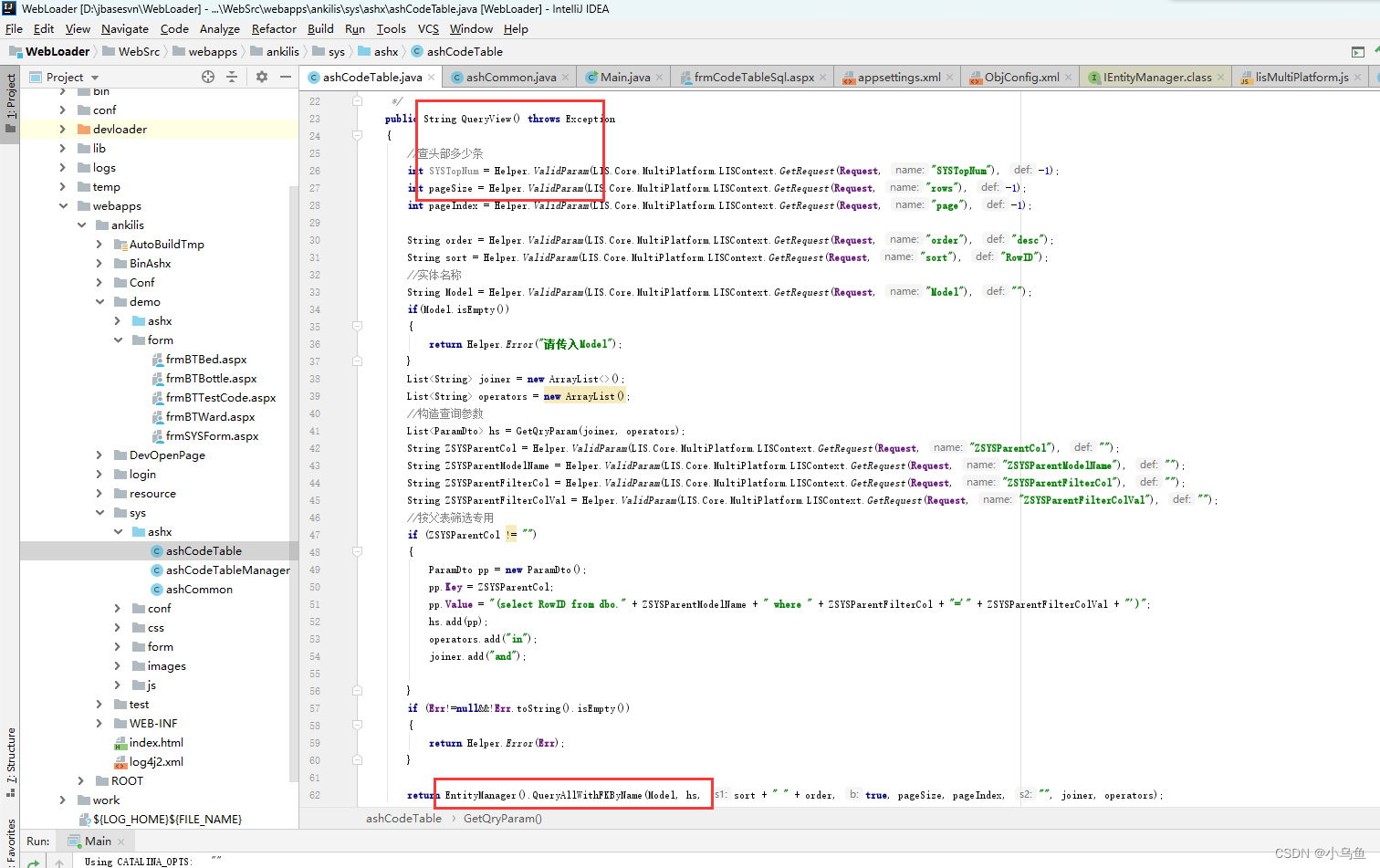Expand the devloader folder
The width and height of the screenshot is (1380, 868).
(63, 130)
